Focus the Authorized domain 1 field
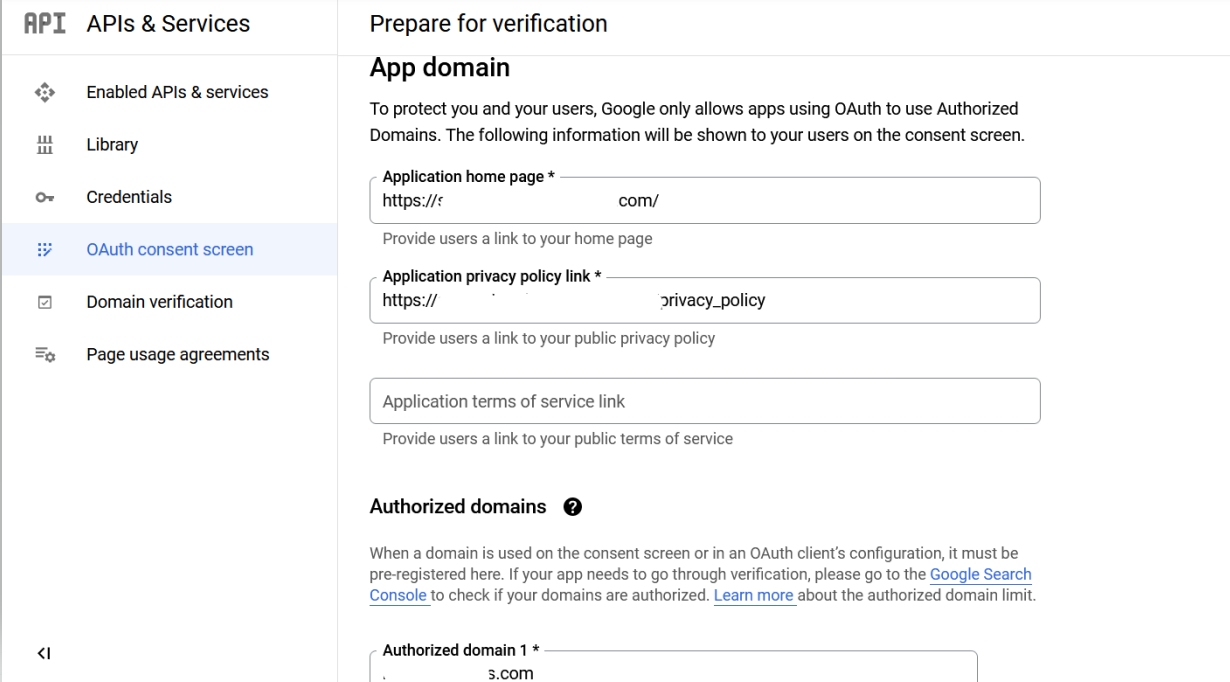This screenshot has width=1230, height=682. coord(673,667)
